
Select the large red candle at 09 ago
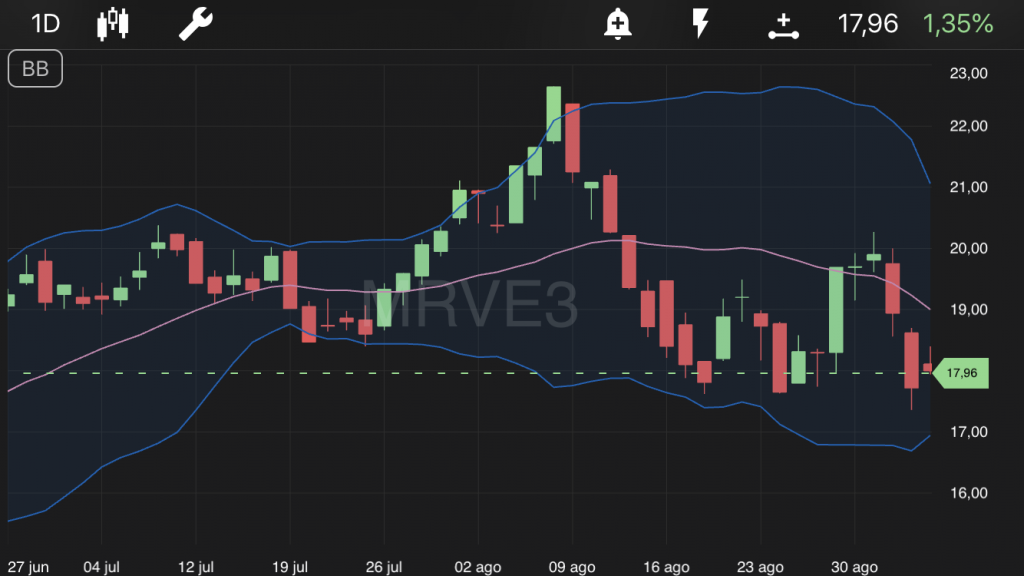point(573,138)
